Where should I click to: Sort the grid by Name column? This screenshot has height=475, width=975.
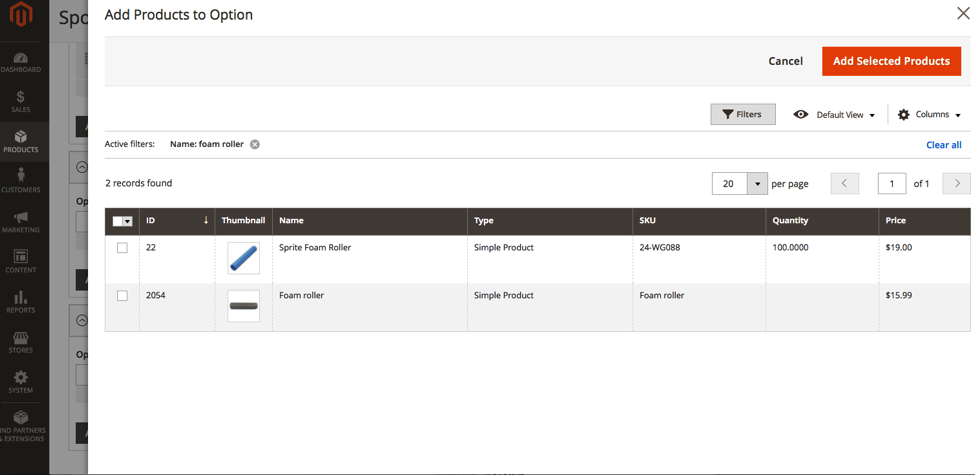pyautogui.click(x=291, y=221)
